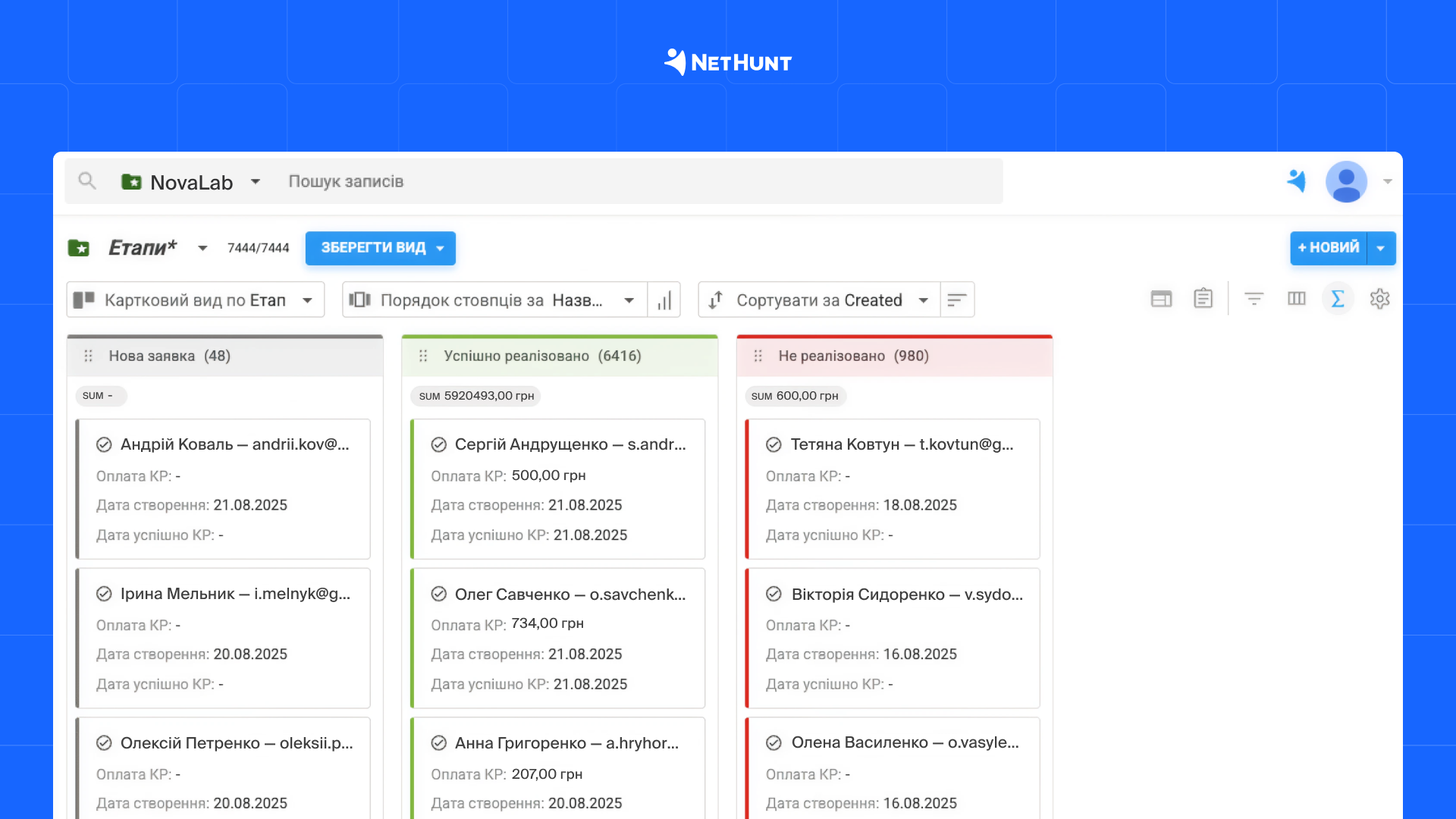The image size is (1456, 819).
Task: Focus the Пошук записів search field
Action: coord(345,182)
